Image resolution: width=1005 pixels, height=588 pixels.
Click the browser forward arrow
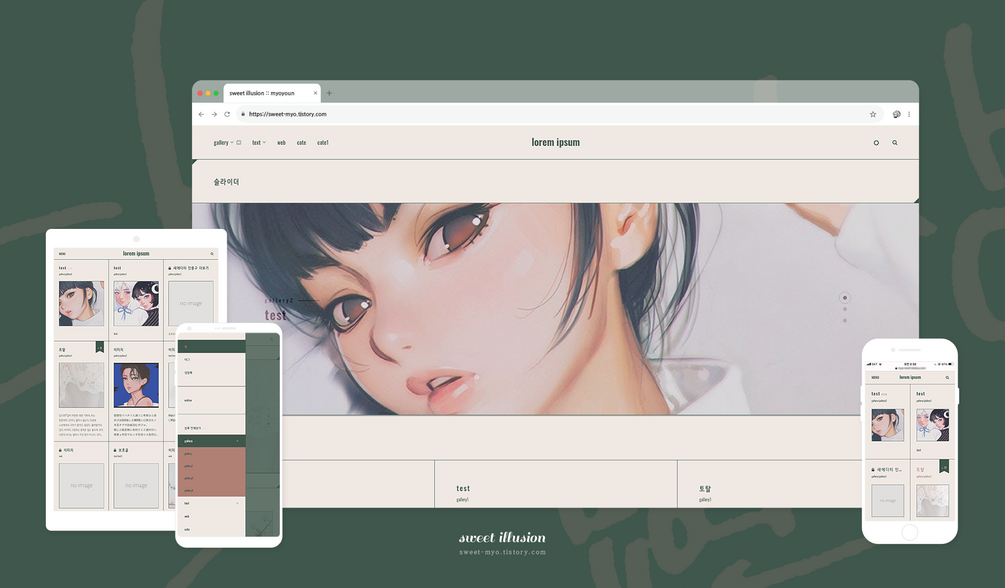(x=214, y=114)
